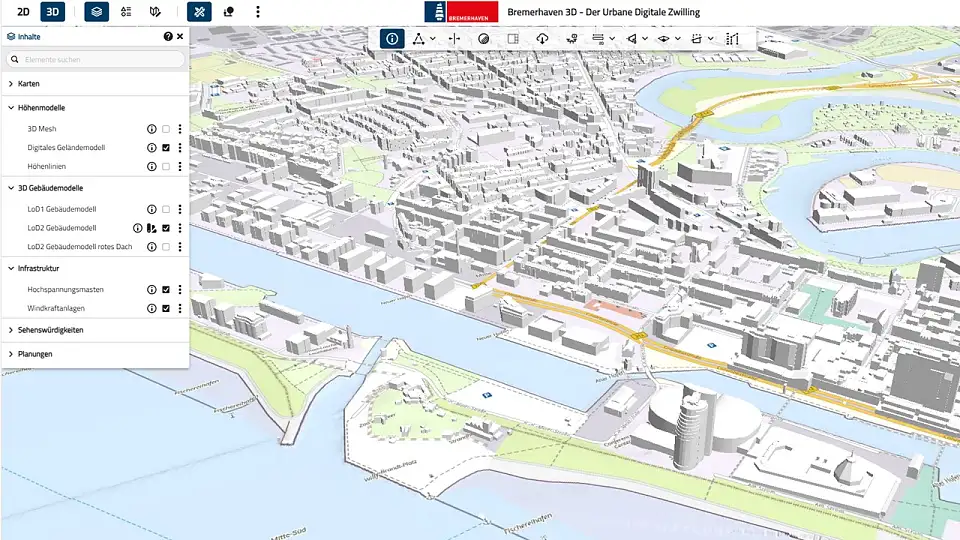Open the dashed box tool dropdown arrow
Image resolution: width=960 pixels, height=540 pixels.
[x=711, y=39]
